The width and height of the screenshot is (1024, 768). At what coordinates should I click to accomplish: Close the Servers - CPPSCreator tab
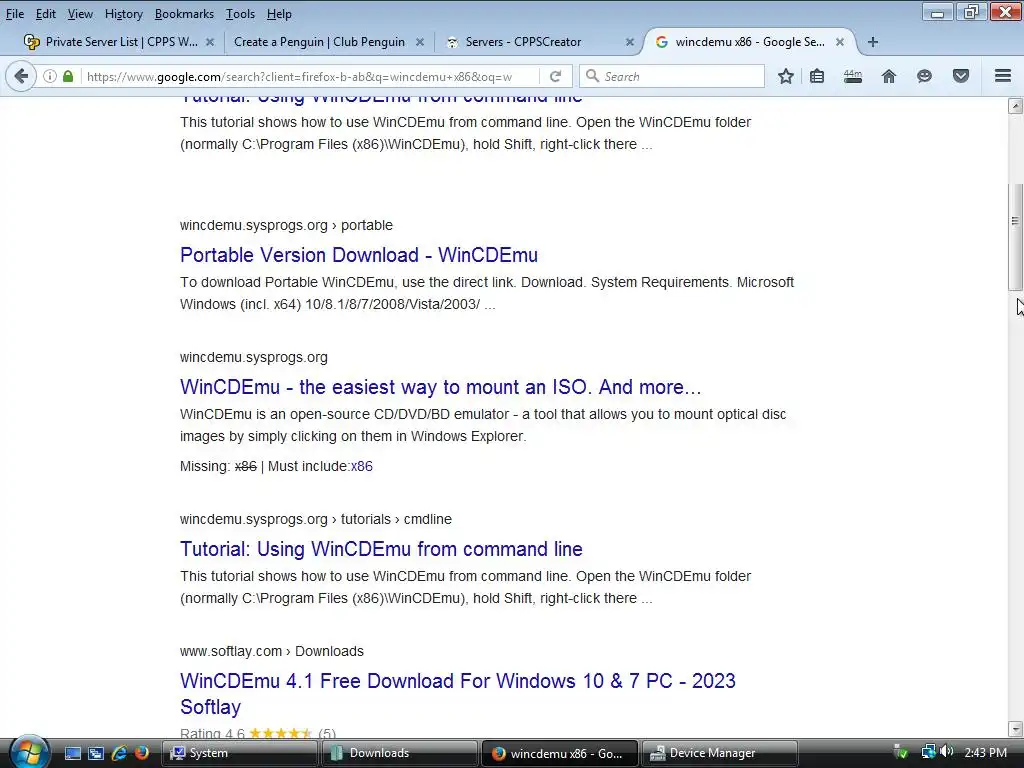pos(630,42)
